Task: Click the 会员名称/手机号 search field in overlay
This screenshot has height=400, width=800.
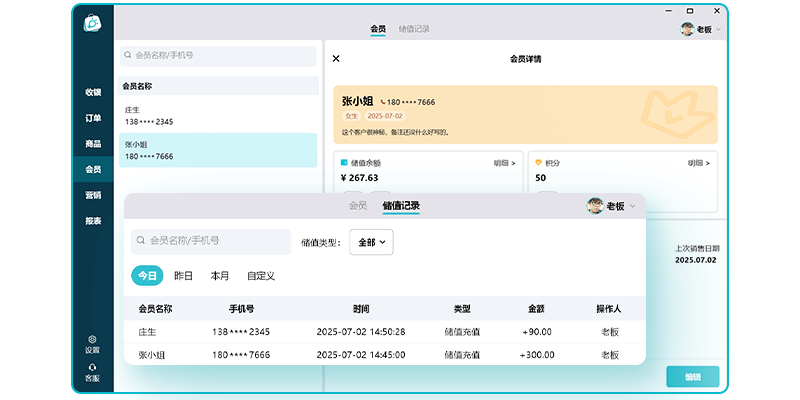Action: [x=212, y=241]
